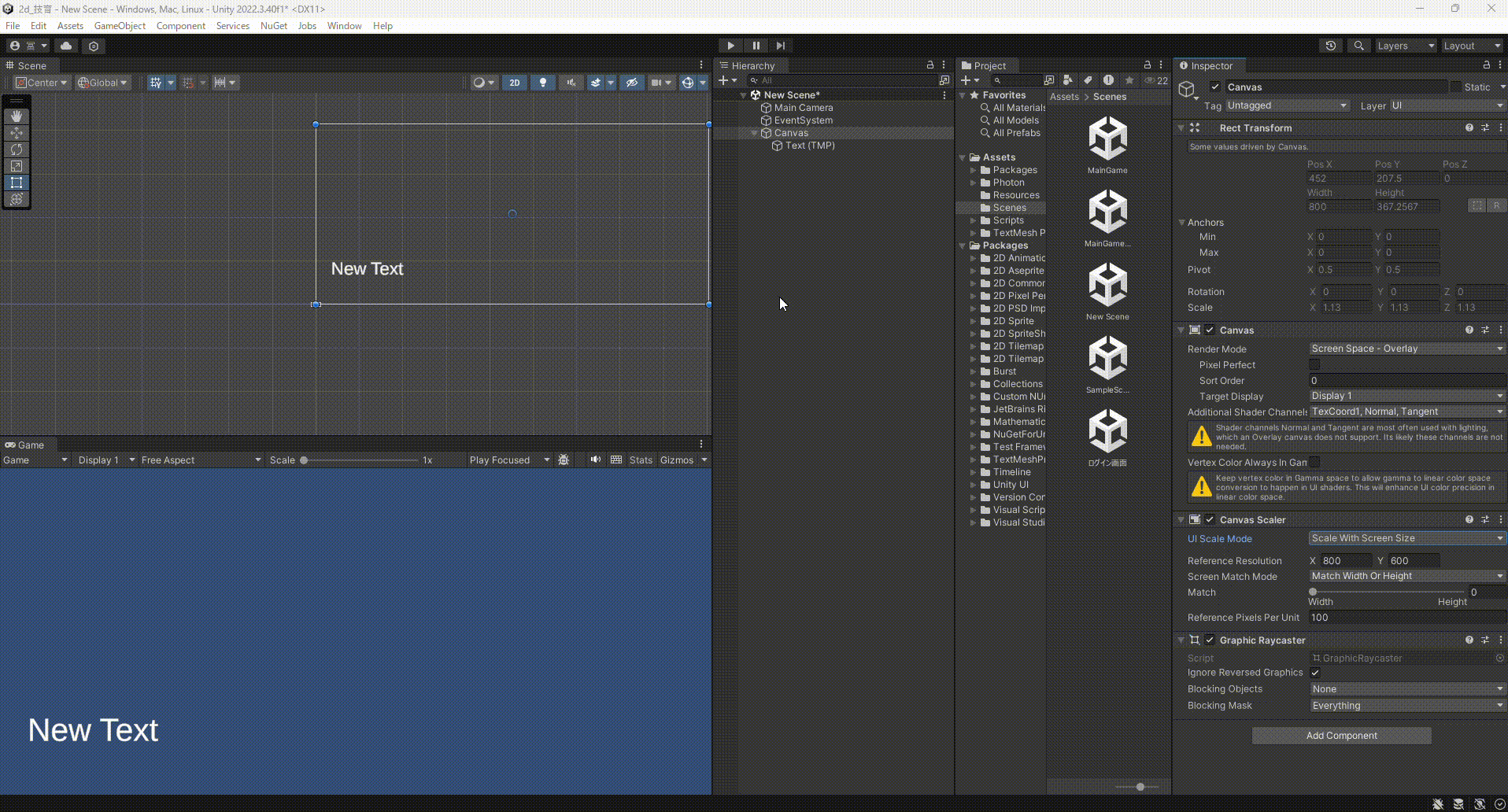Image resolution: width=1508 pixels, height=812 pixels.
Task: Click the Pause button in the playback controls
Action: (x=756, y=45)
